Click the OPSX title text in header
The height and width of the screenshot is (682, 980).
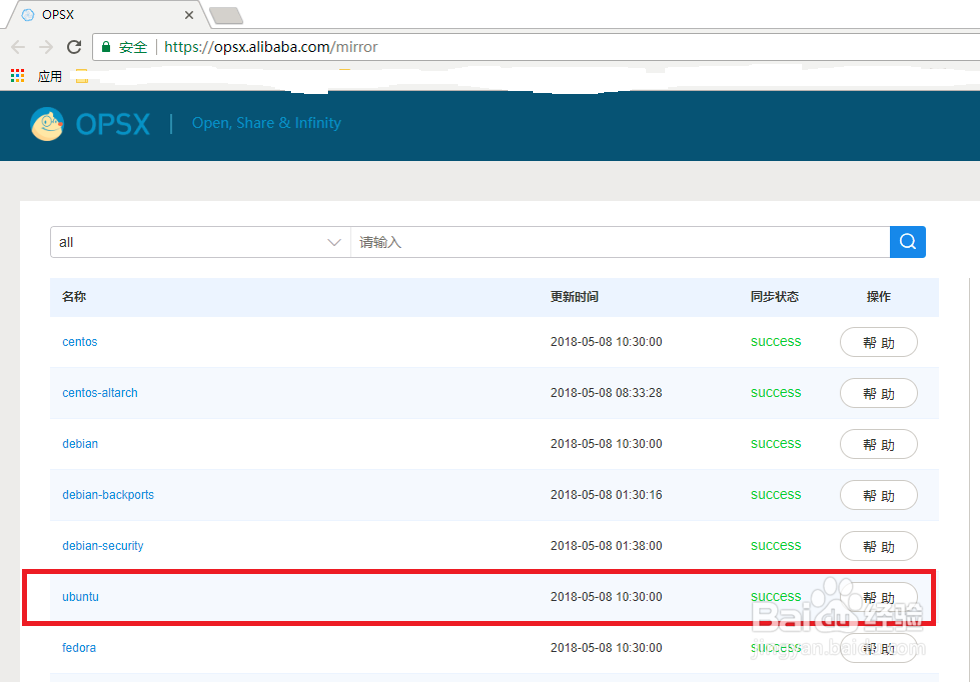pyautogui.click(x=113, y=124)
